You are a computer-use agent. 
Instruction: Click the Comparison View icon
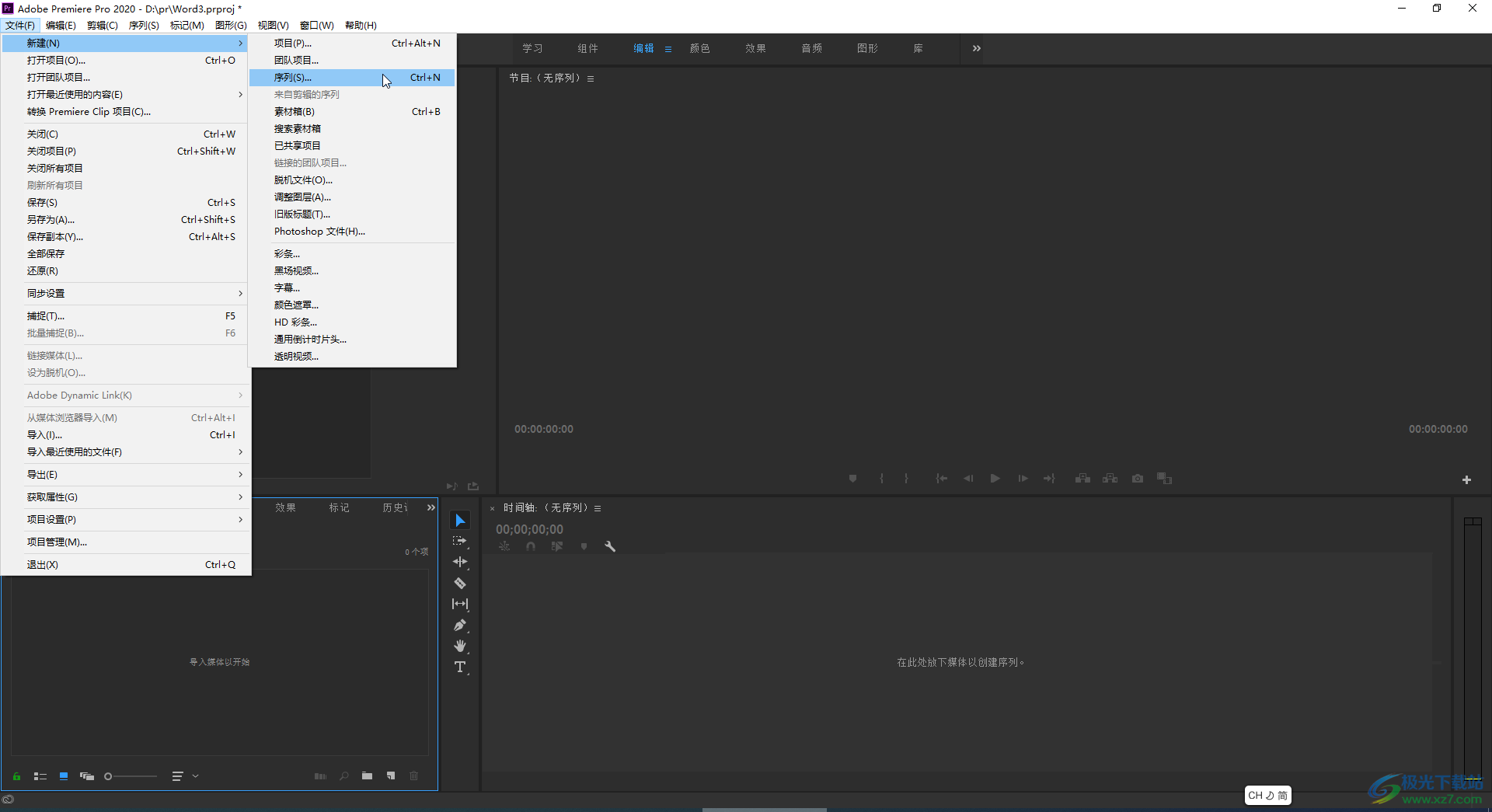(x=1164, y=479)
